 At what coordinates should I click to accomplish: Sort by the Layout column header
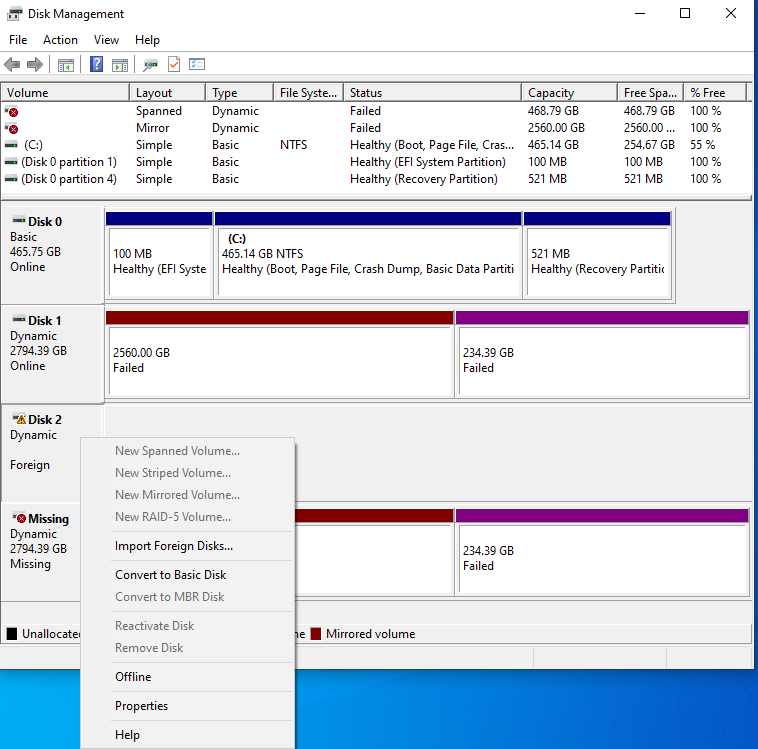click(x=168, y=92)
